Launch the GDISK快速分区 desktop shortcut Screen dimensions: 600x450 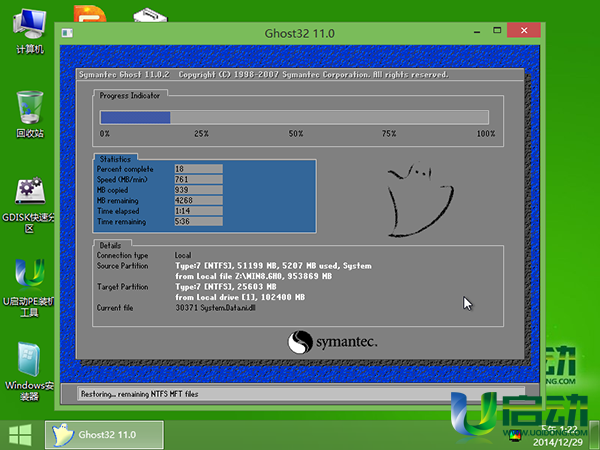click(29, 205)
